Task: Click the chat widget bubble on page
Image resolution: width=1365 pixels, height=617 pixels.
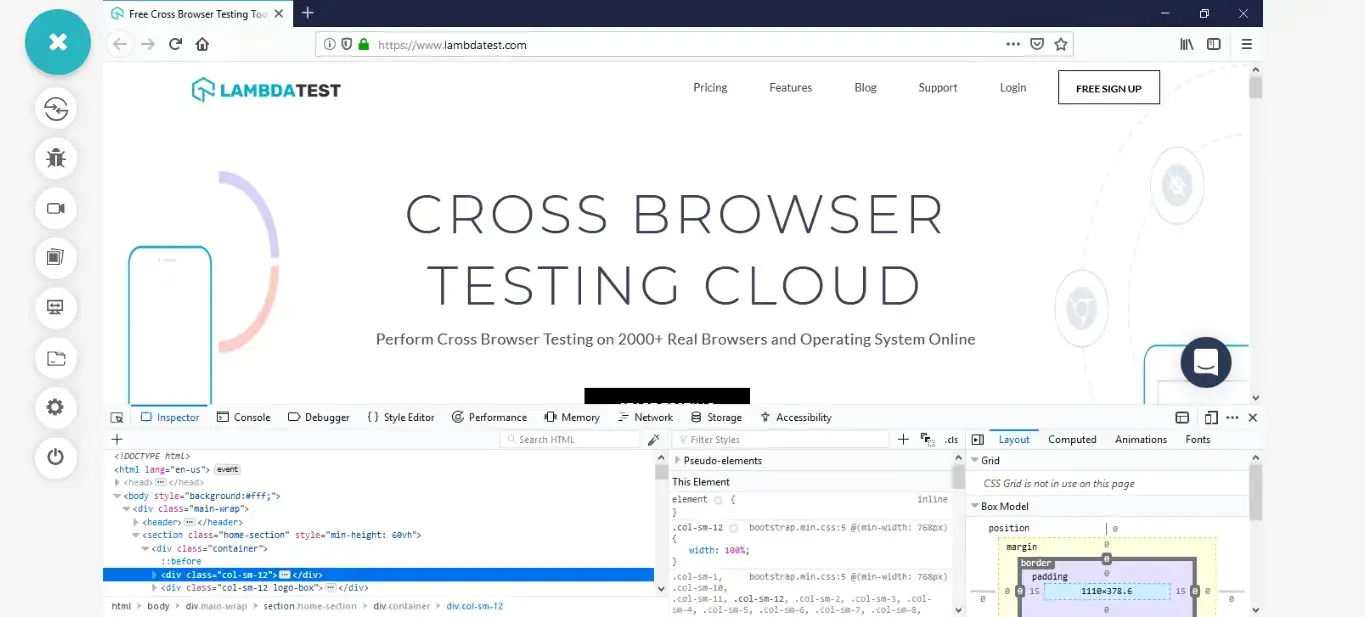Action: 1205,362
